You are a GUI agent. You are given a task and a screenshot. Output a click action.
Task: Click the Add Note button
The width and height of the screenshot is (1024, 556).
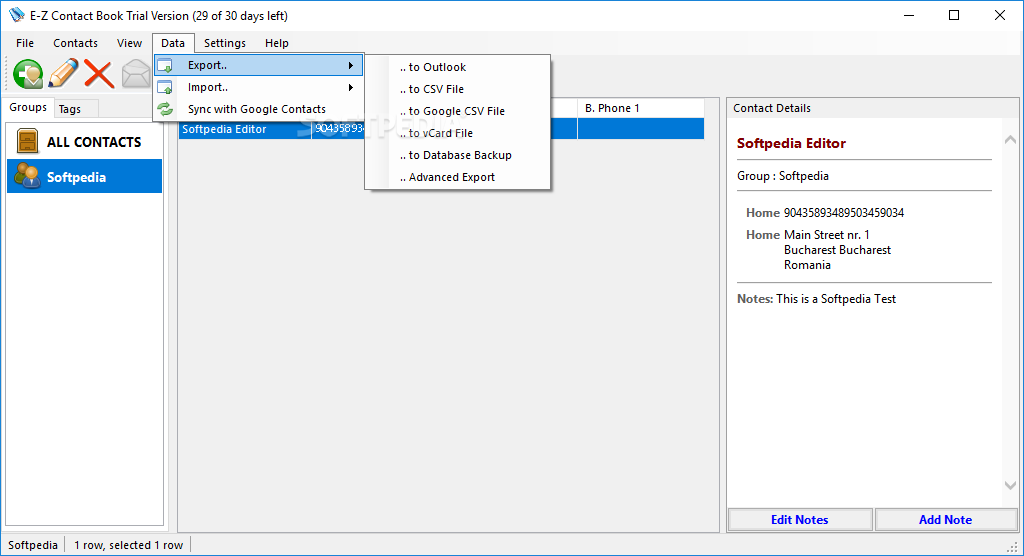pos(946,520)
